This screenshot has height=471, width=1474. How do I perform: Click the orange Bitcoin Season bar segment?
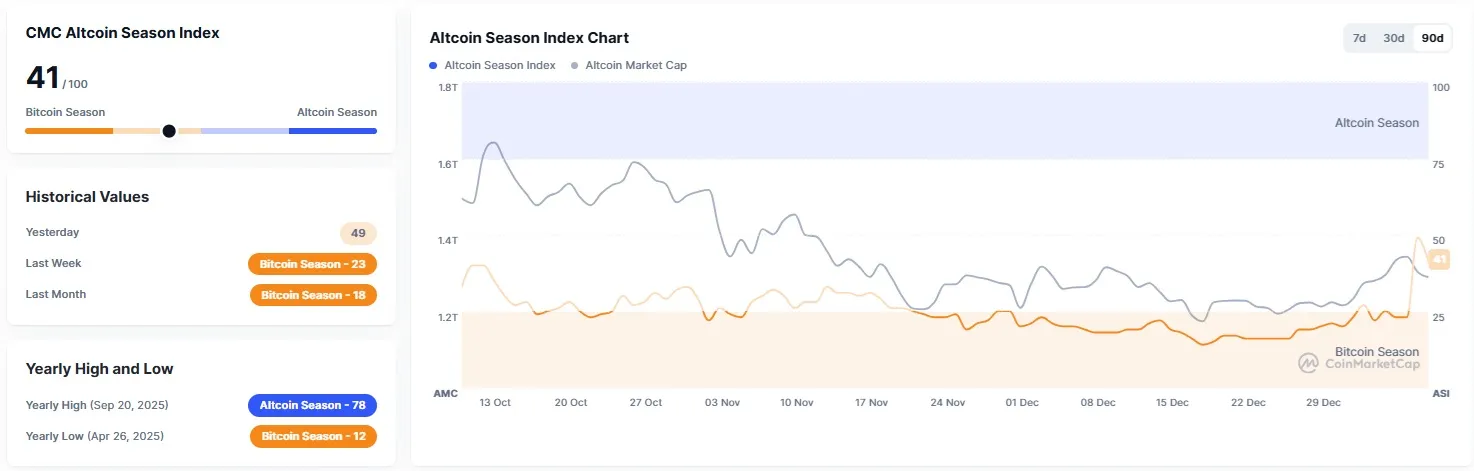point(68,131)
